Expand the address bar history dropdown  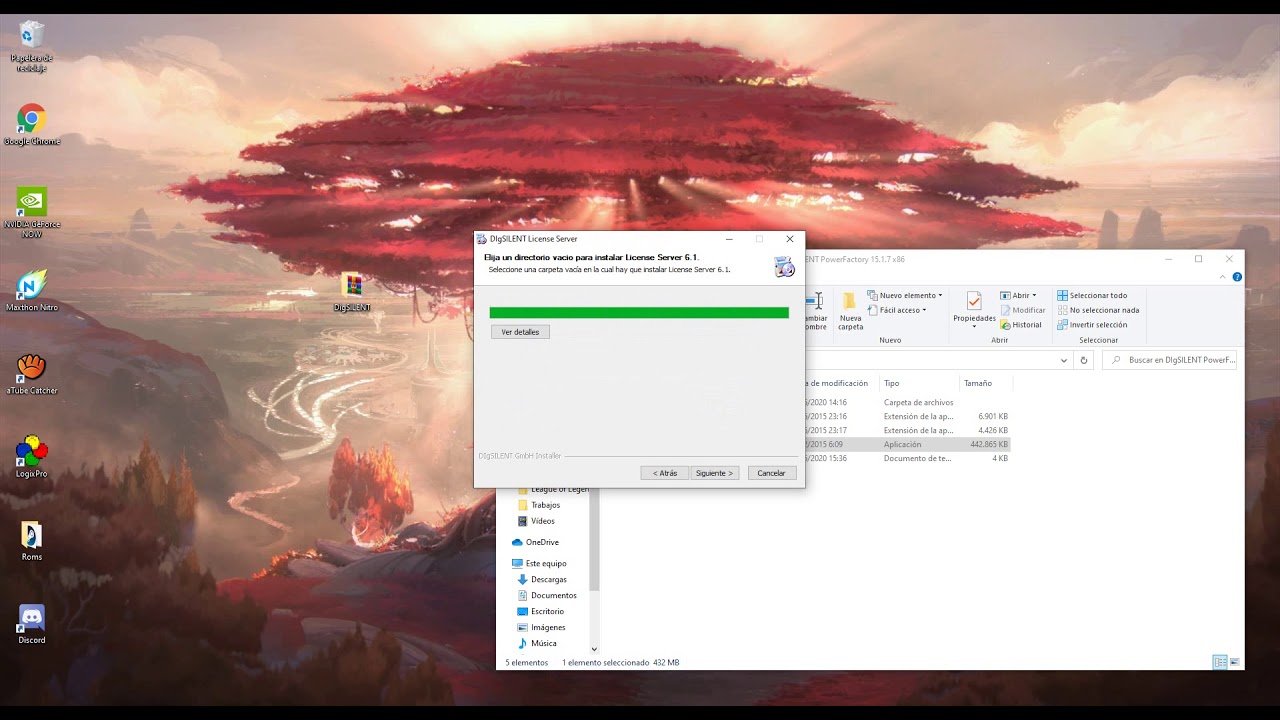coord(1063,360)
